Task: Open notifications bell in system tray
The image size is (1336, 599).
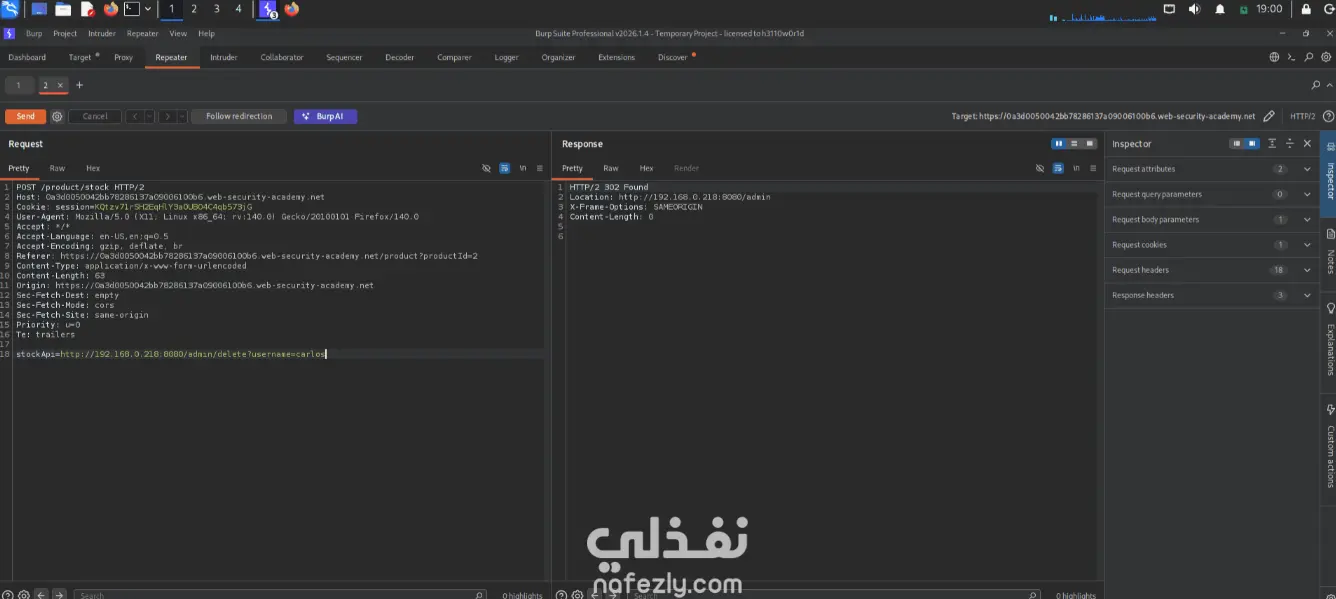Action: pyautogui.click(x=1220, y=9)
